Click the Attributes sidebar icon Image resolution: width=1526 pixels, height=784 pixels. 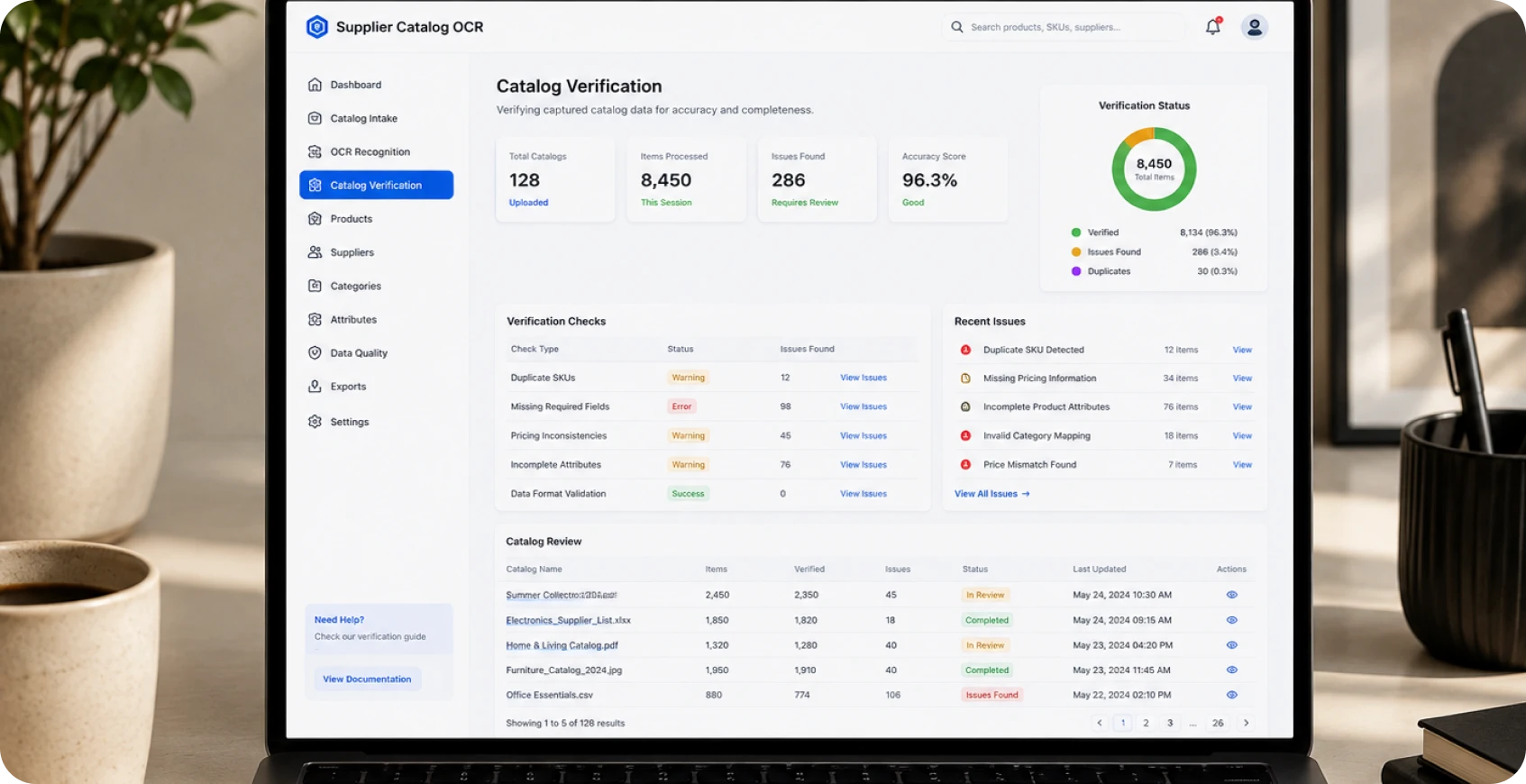tap(315, 319)
